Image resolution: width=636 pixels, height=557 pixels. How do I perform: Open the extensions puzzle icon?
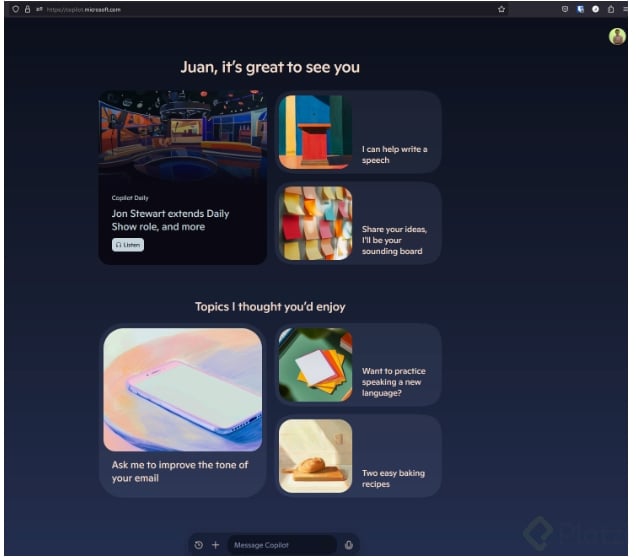[x=611, y=9]
